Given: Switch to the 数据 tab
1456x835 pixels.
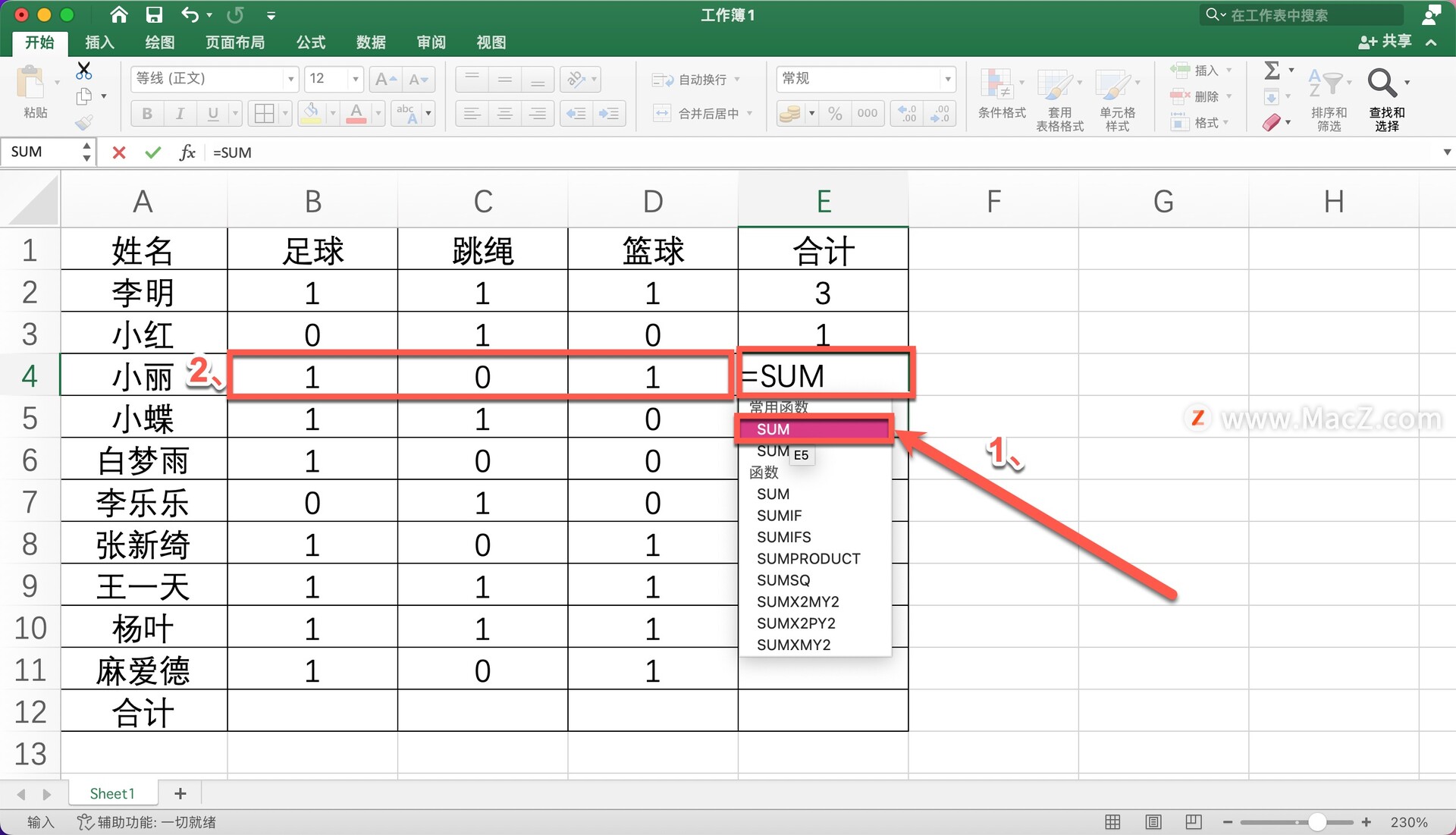Looking at the screenshot, I should [371, 42].
